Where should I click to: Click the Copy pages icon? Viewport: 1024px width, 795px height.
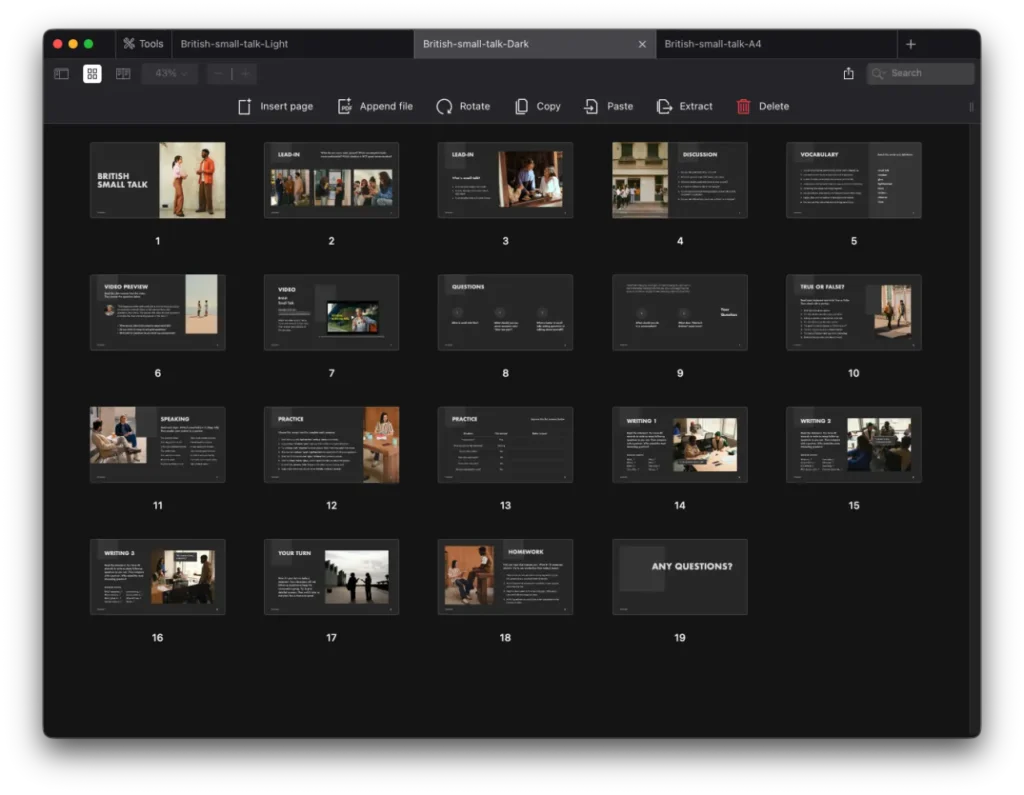tap(521, 106)
